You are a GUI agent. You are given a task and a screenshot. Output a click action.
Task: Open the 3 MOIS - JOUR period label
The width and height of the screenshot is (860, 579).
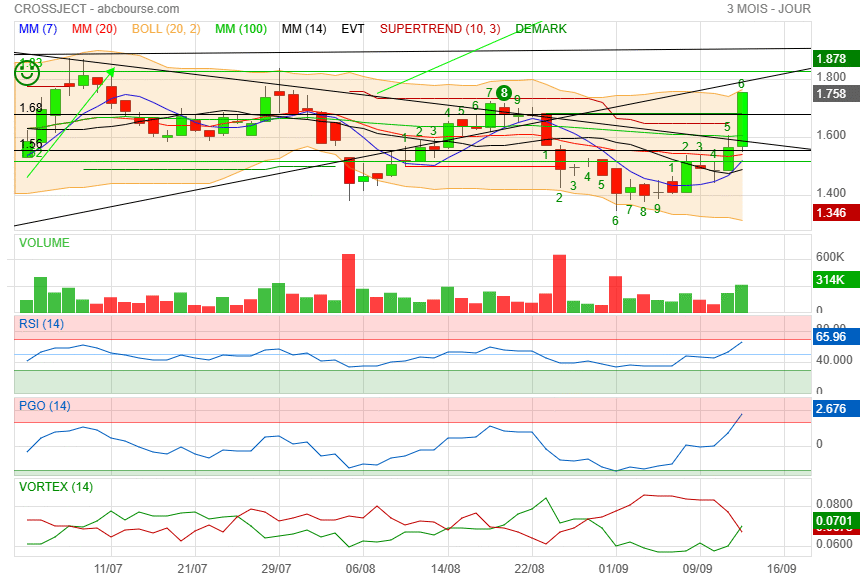coord(768,9)
